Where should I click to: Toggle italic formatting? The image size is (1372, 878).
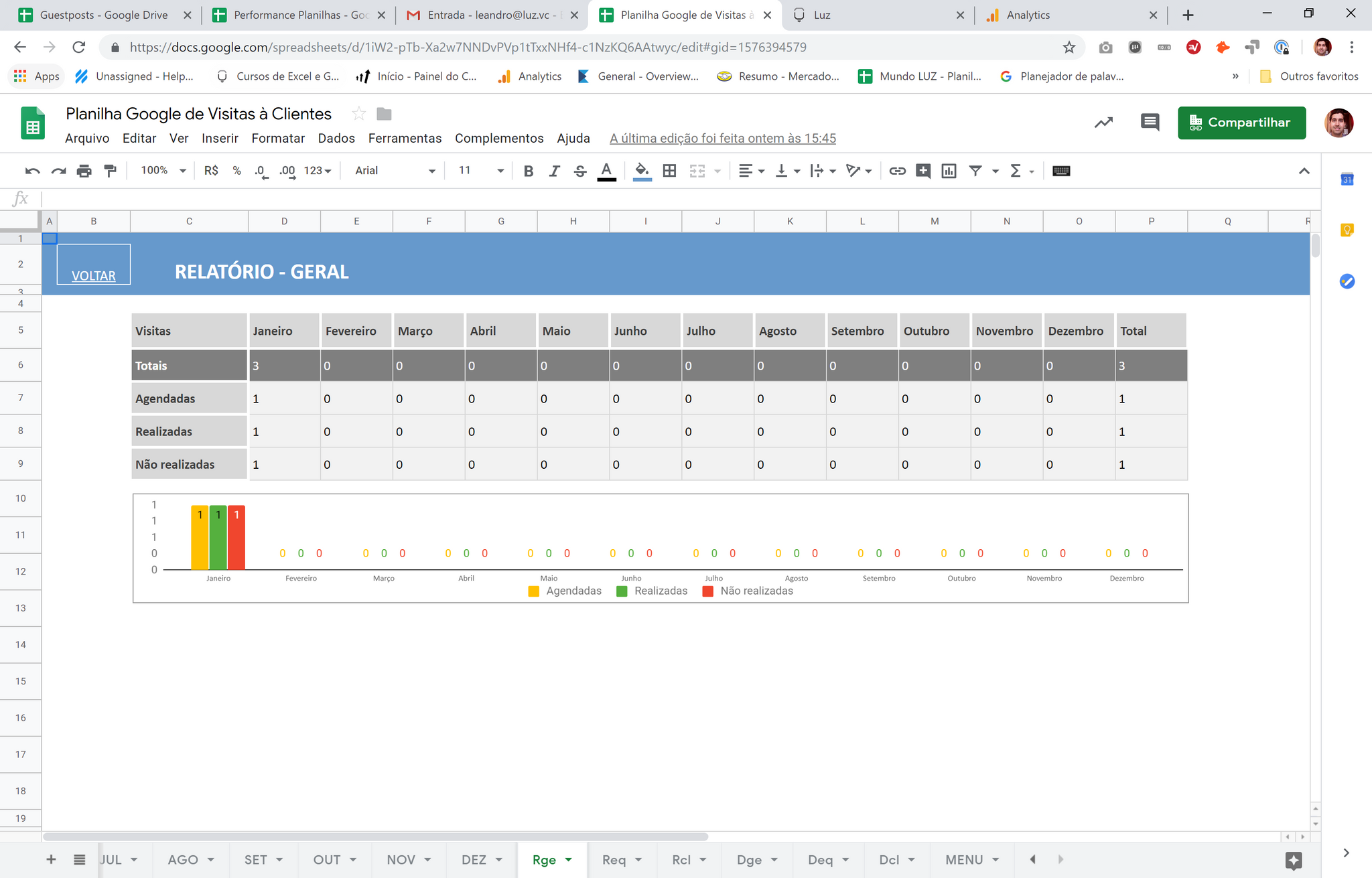[x=554, y=171]
